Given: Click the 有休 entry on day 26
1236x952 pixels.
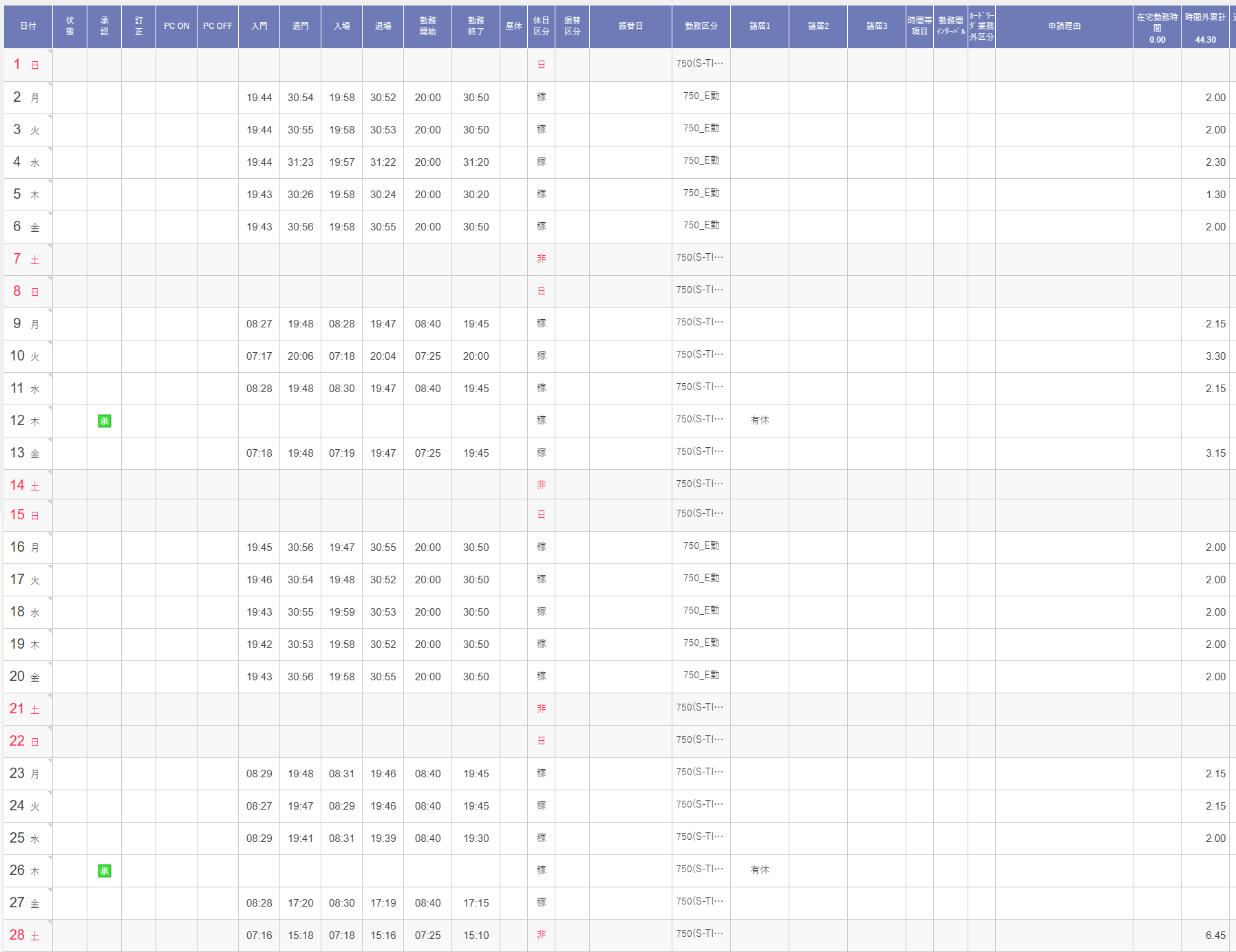Looking at the screenshot, I should tap(760, 870).
